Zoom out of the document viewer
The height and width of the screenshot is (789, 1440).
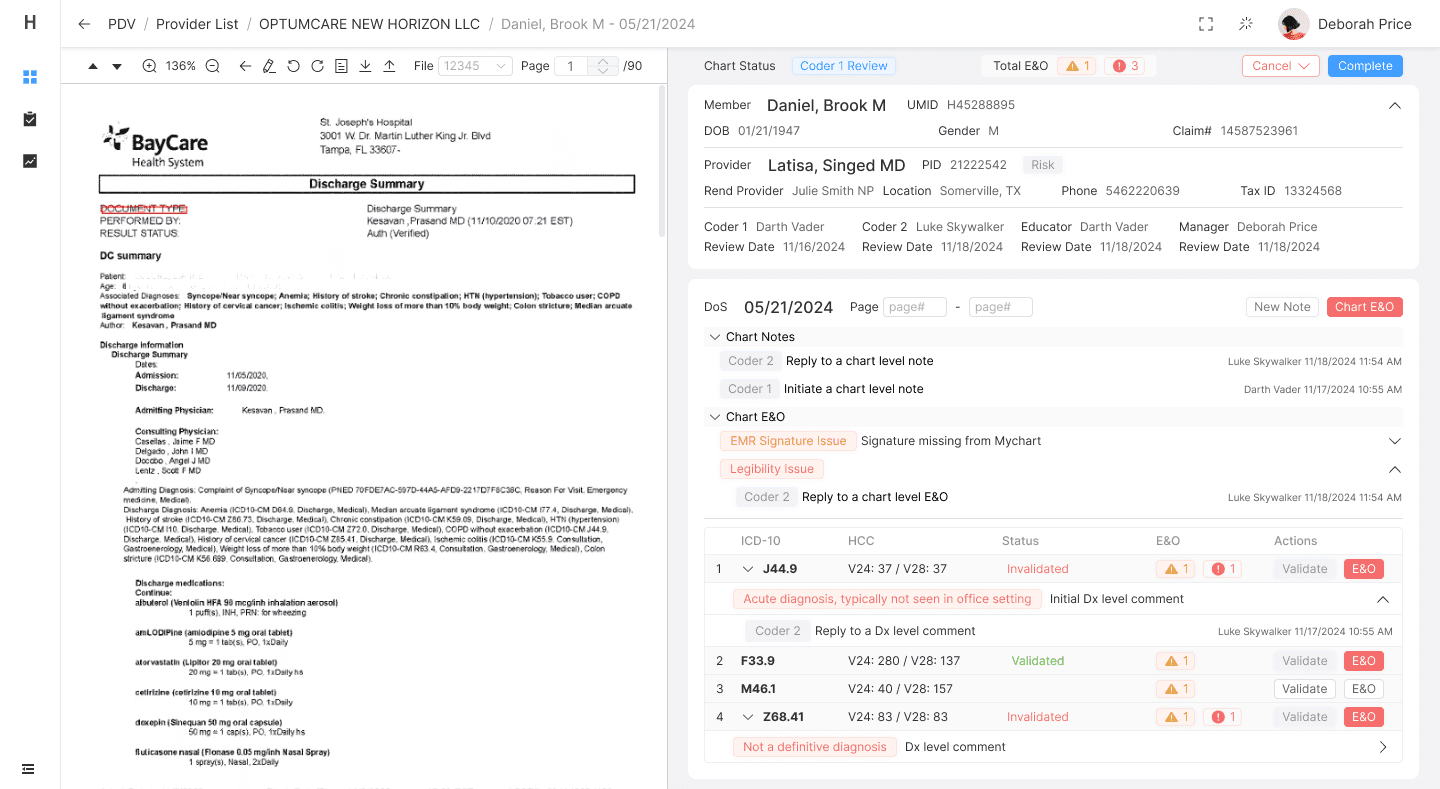[x=212, y=66]
